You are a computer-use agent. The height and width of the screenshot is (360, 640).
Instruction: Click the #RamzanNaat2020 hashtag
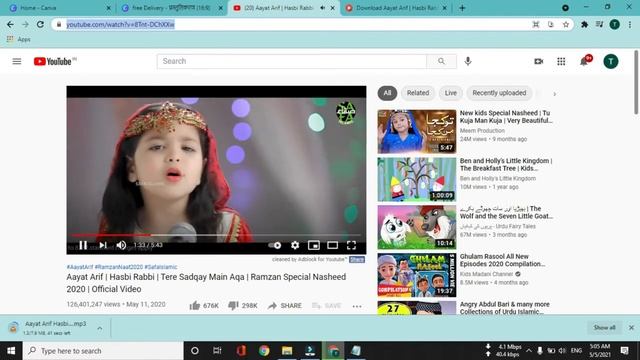point(119,267)
